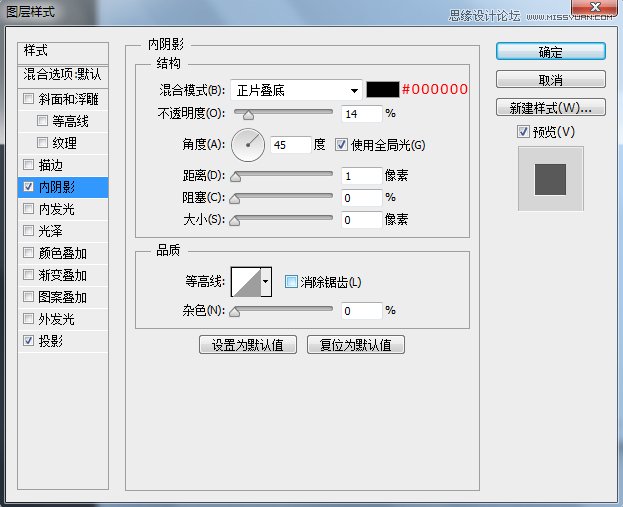Enable the 渐变叠加 checkbox
Screen dimensions: 623x507
[28, 275]
